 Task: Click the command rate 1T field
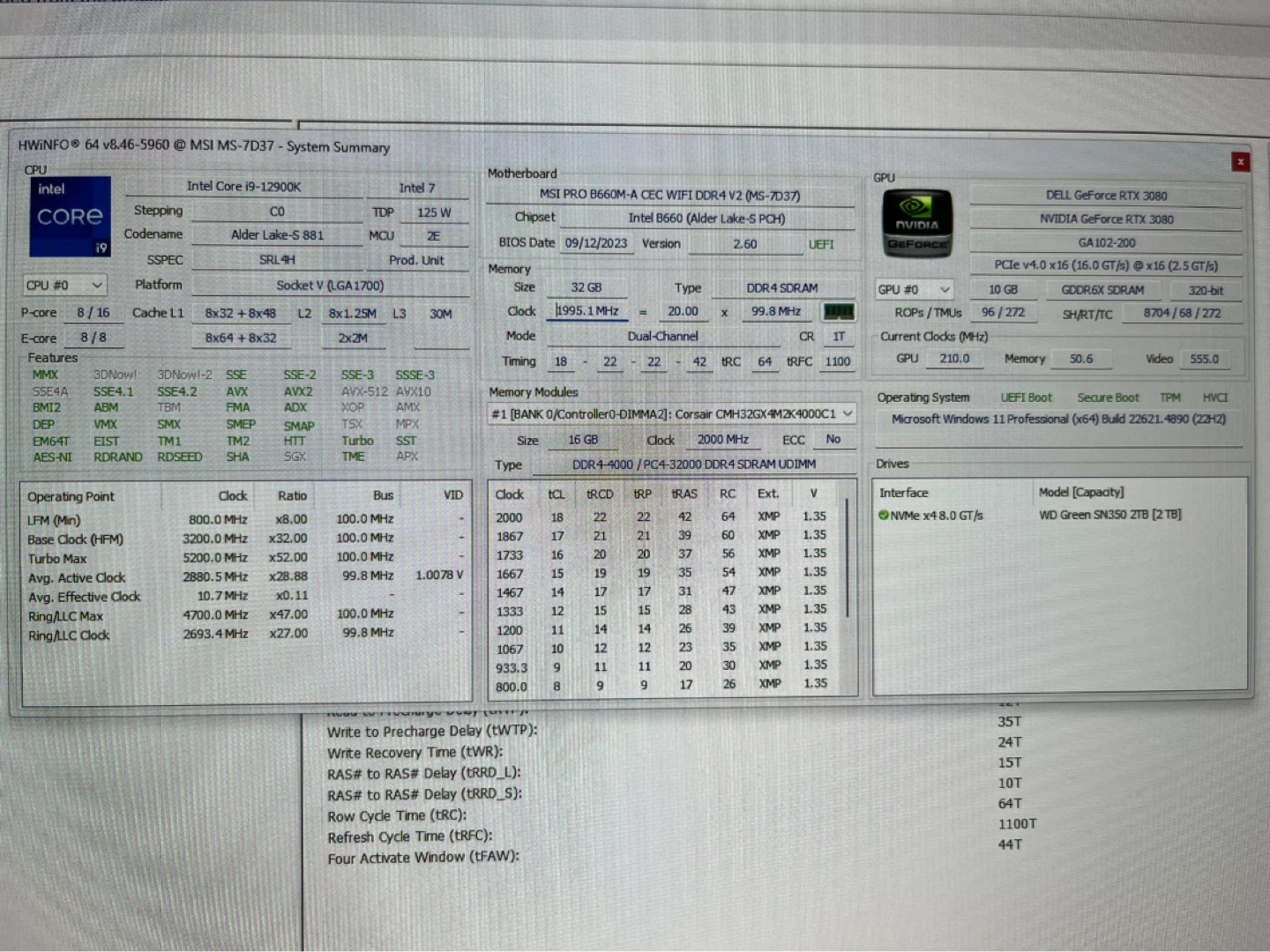coord(839,336)
